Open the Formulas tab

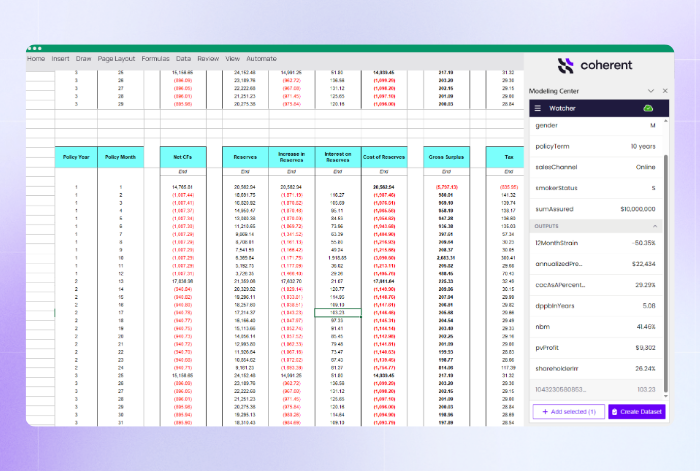155,59
